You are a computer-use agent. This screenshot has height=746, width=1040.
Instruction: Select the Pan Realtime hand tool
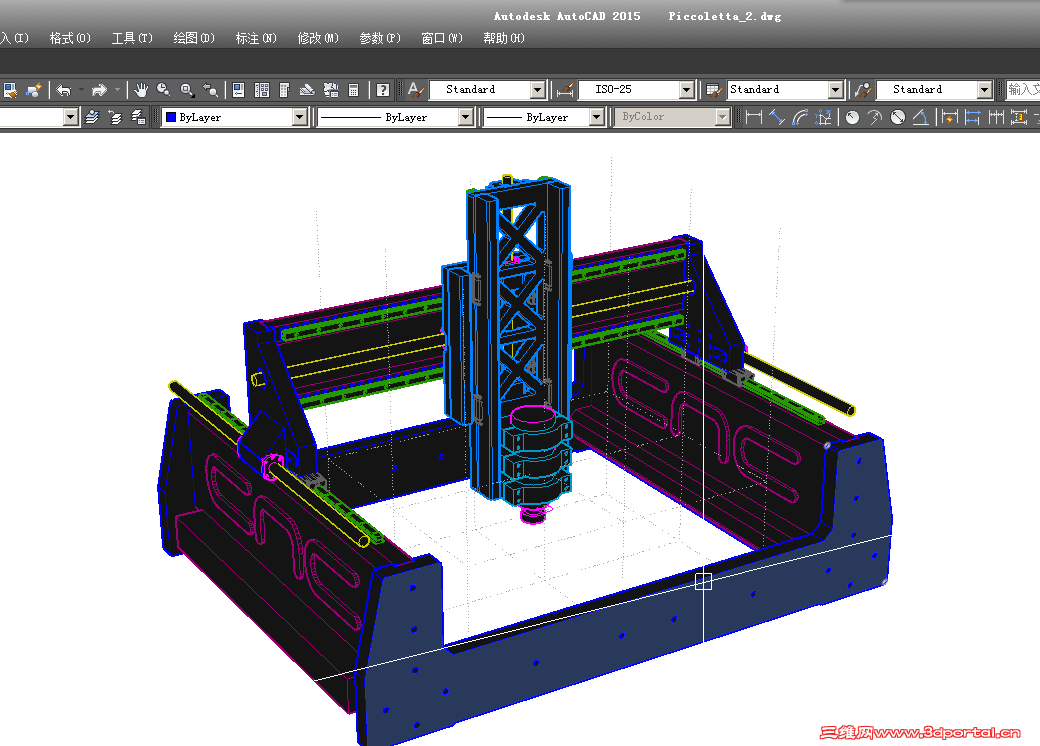[141, 89]
